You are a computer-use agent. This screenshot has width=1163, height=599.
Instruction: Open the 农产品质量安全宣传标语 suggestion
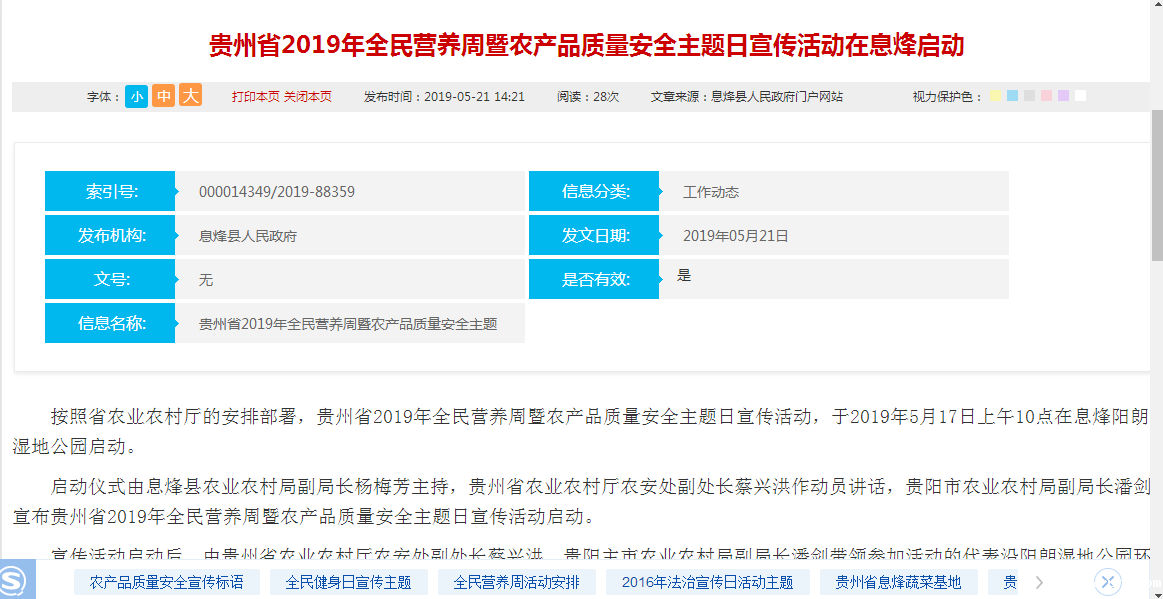[x=167, y=582]
